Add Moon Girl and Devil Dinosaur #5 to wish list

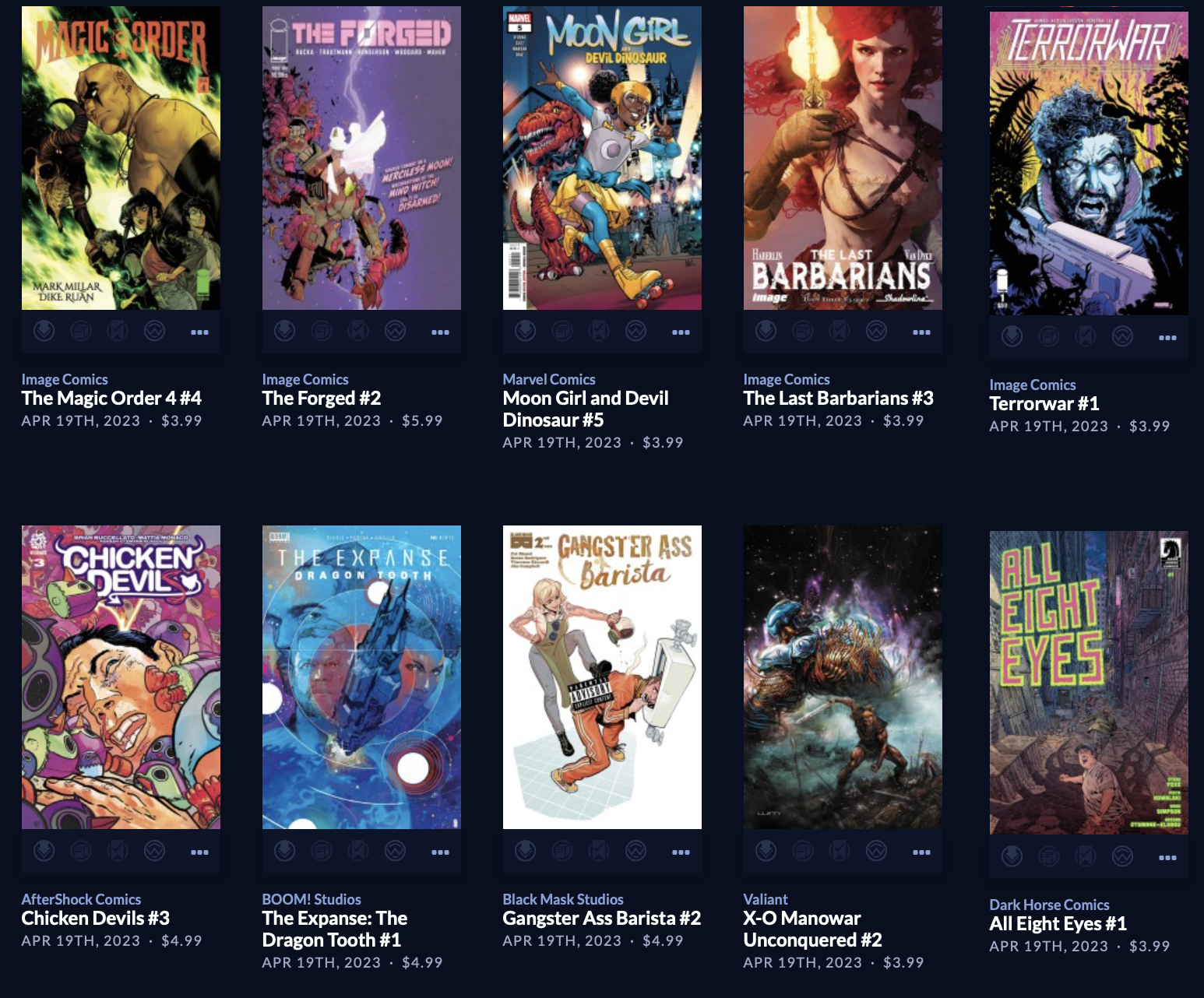[636, 332]
